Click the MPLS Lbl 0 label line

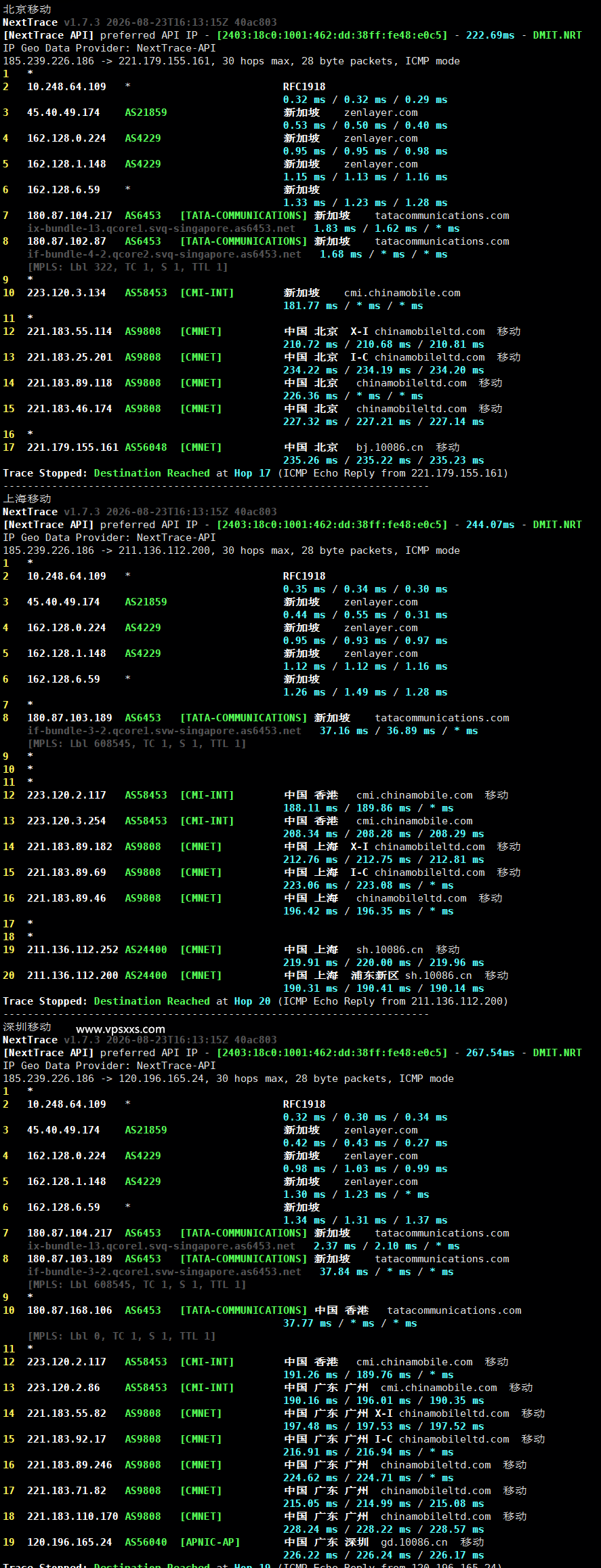[x=121, y=1336]
